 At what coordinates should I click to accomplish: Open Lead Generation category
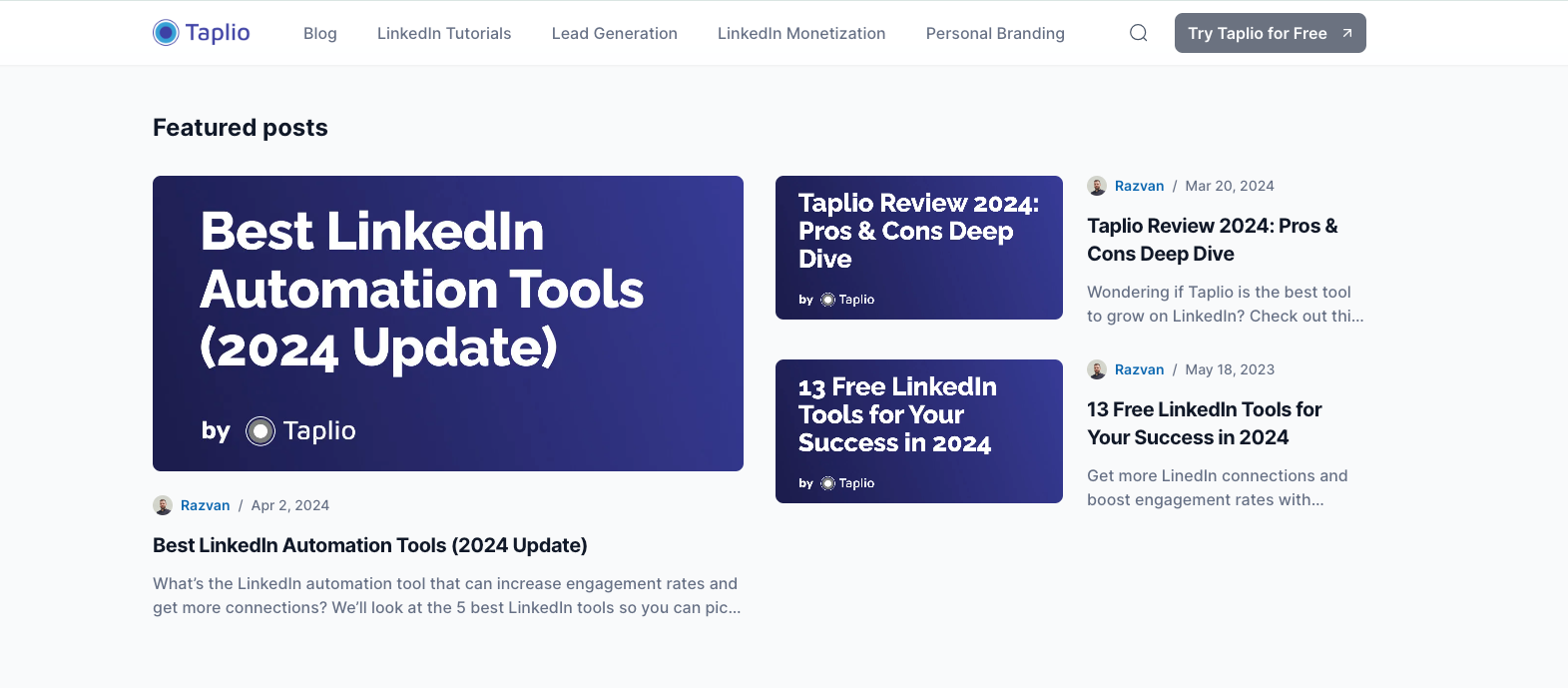(615, 33)
